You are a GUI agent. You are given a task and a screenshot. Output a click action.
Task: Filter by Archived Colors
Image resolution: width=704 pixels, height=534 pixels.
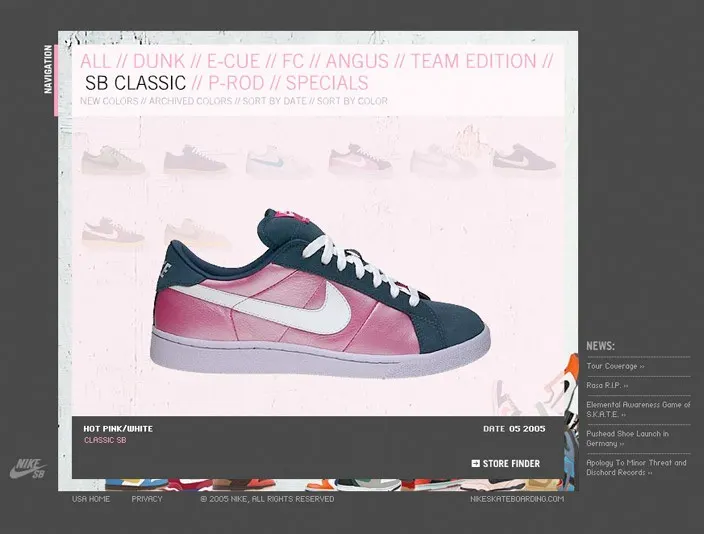pos(190,101)
